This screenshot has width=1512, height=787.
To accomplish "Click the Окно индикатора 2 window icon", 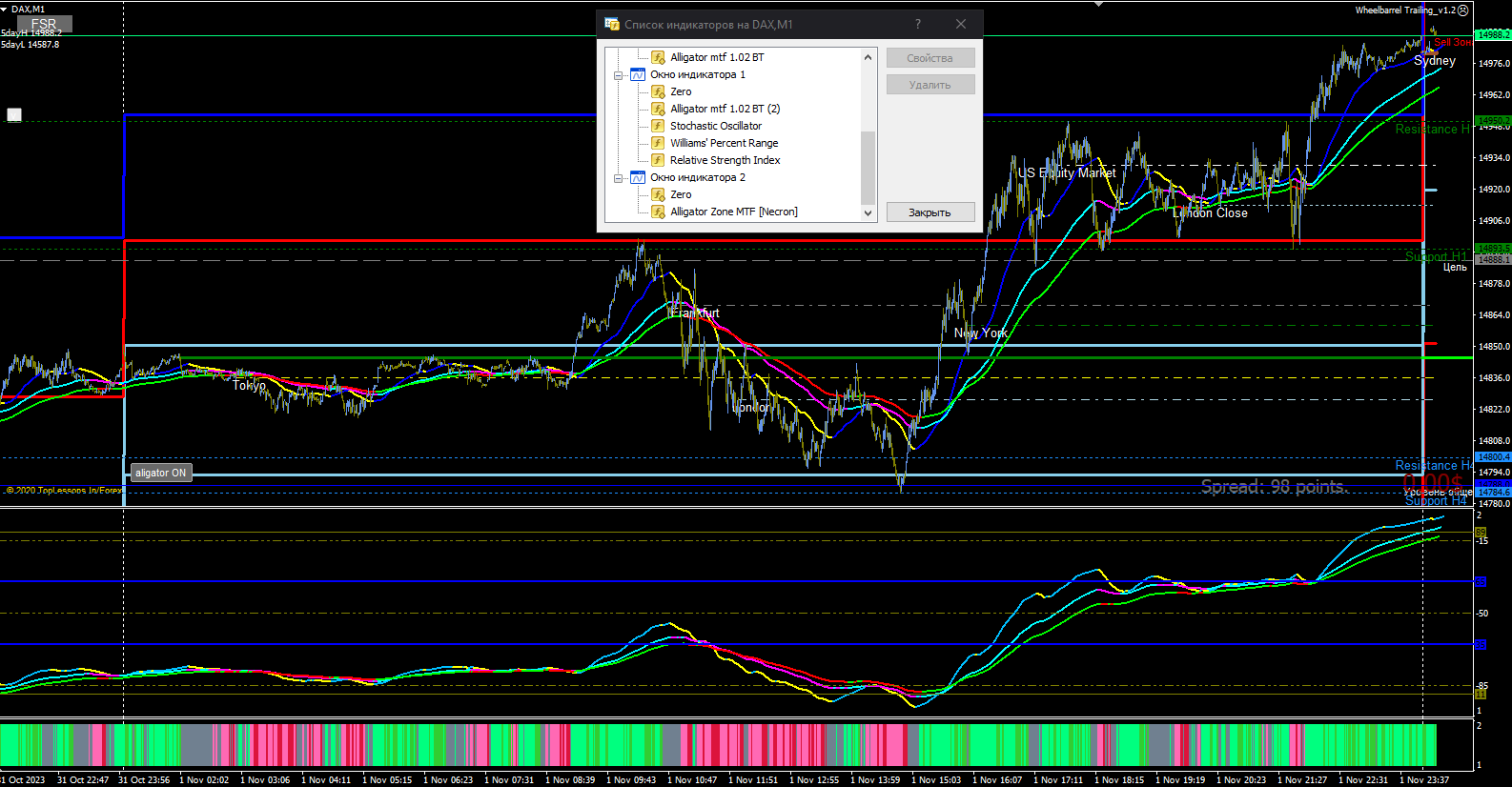I will click(x=638, y=177).
